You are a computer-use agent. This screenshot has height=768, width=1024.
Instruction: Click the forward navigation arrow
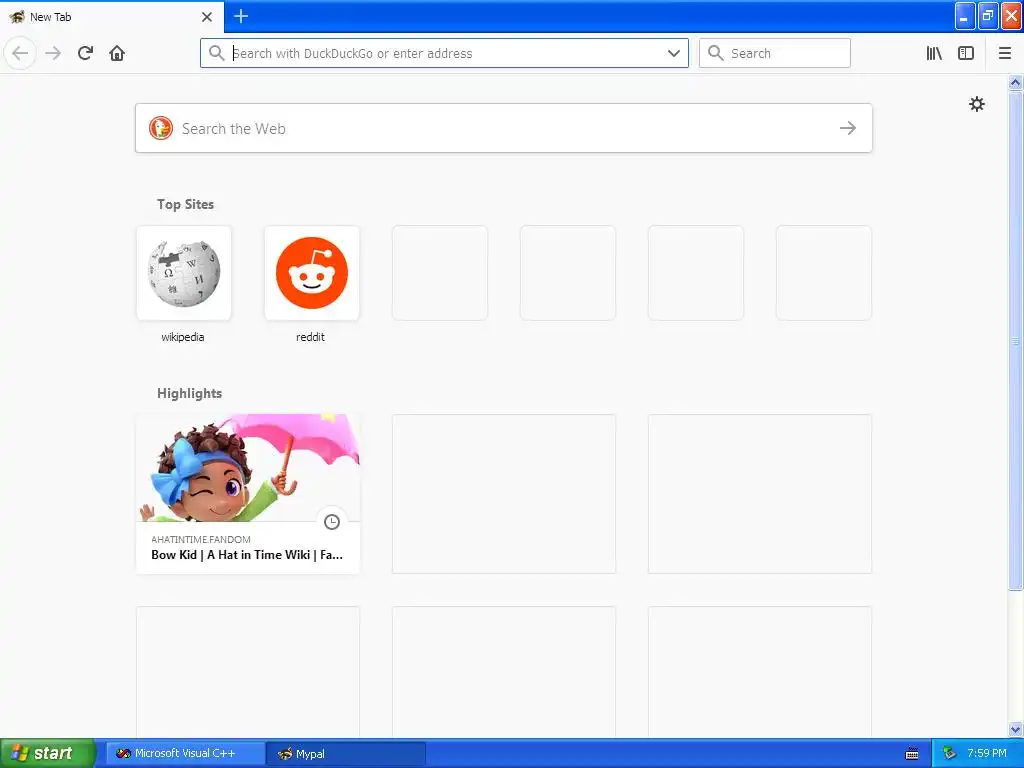pyautogui.click(x=53, y=53)
